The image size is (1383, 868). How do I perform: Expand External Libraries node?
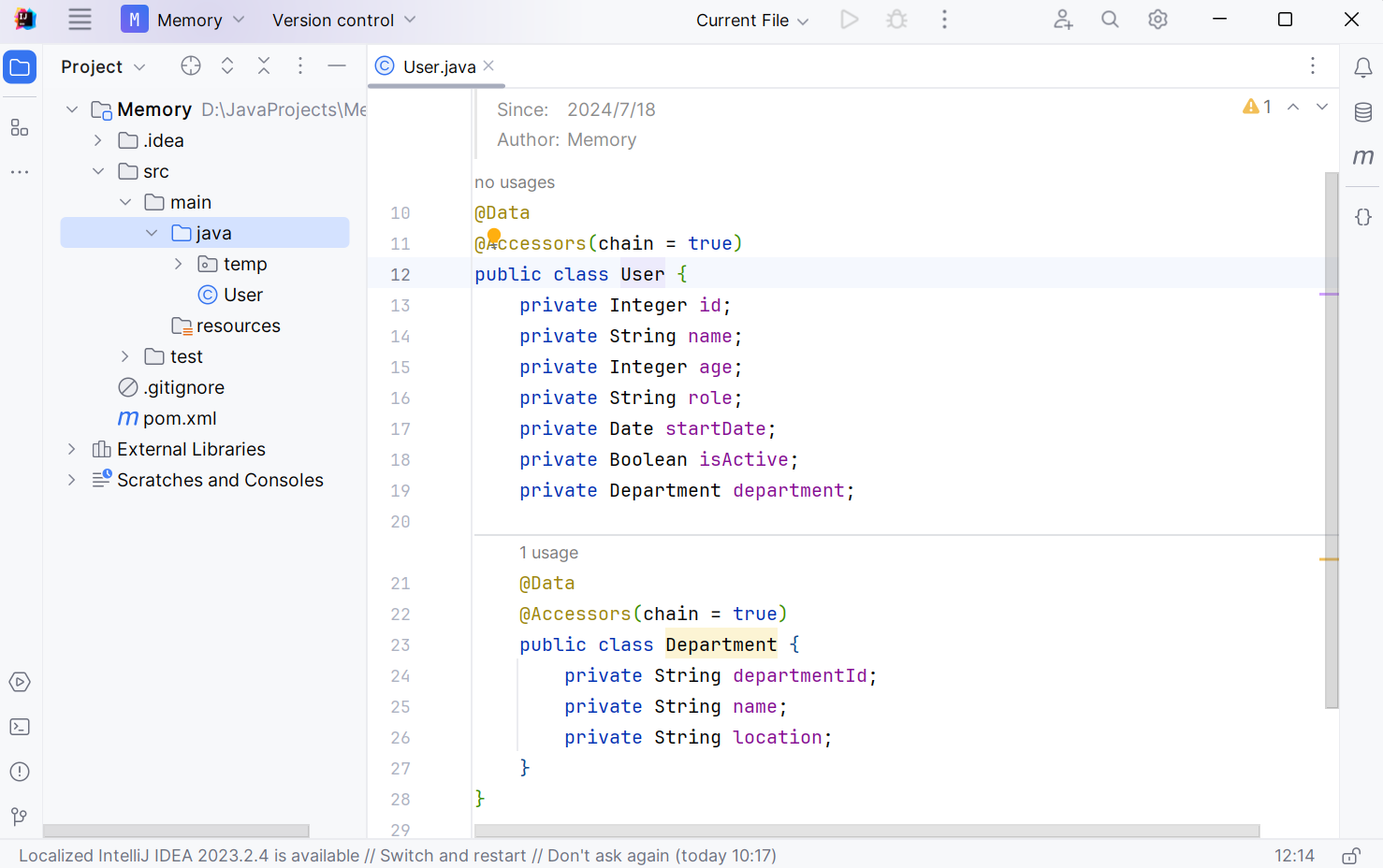coord(72,449)
